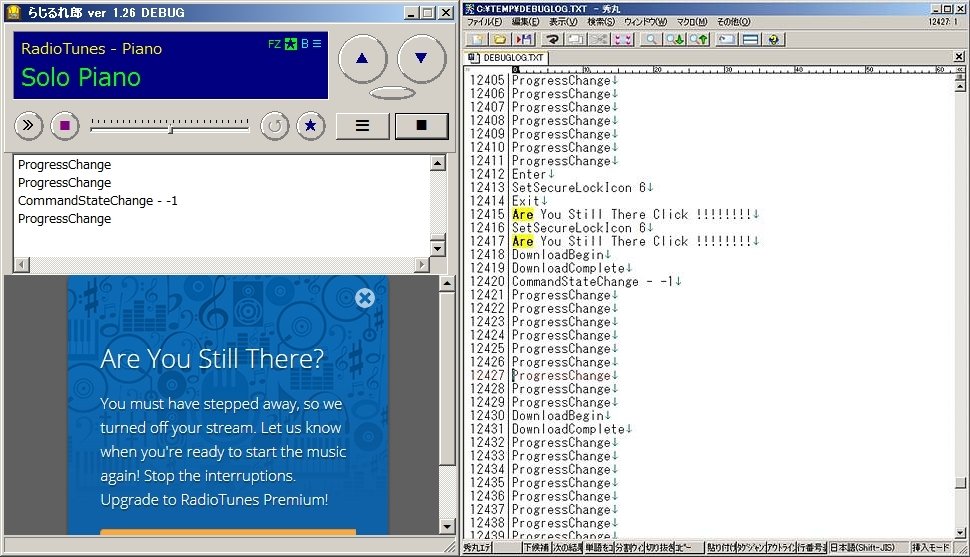This screenshot has height=557, width=970.
Task: Click log line 12413 SetSecureLockIcon 6
Action: pyautogui.click(x=582, y=188)
